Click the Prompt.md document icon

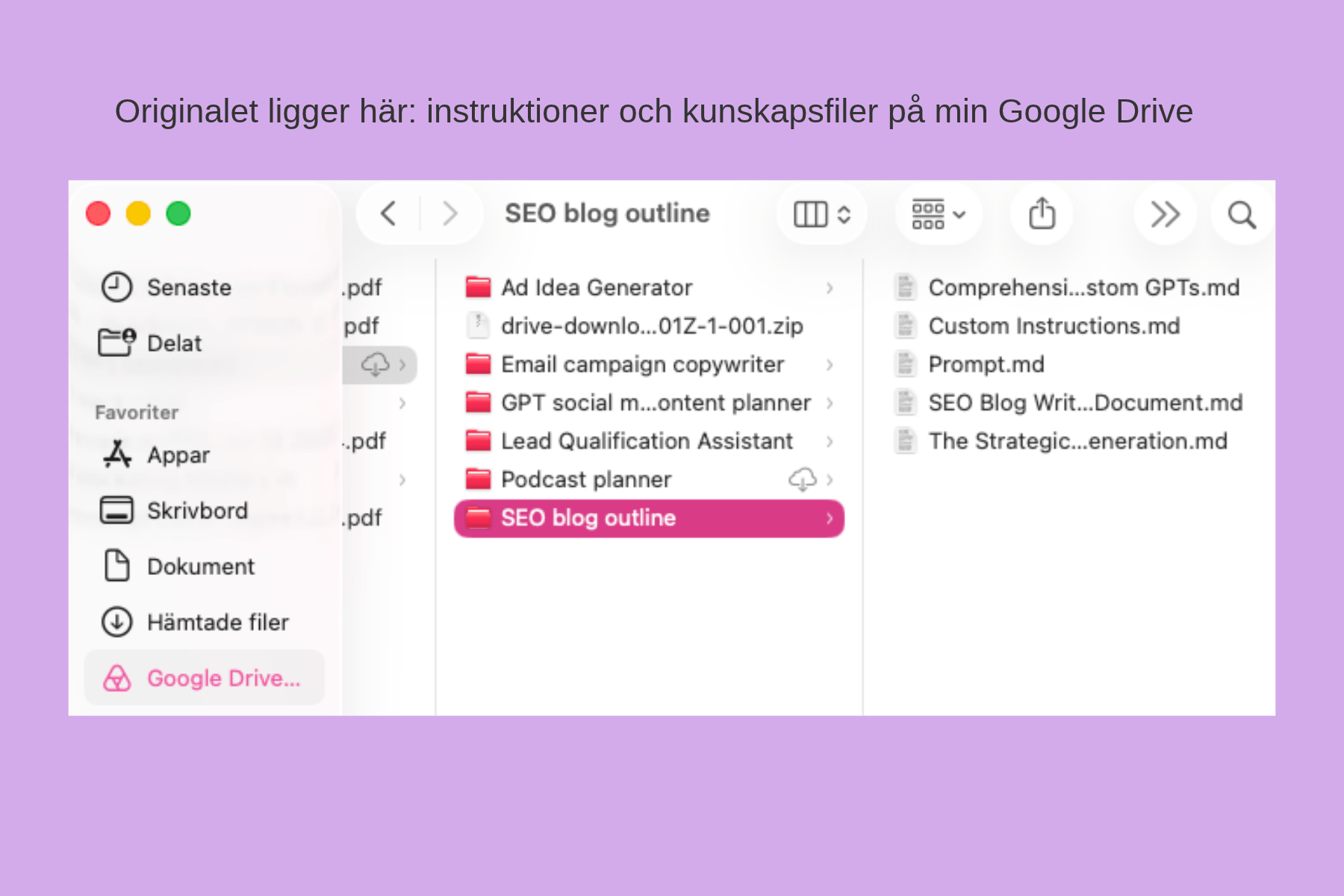pos(906,364)
